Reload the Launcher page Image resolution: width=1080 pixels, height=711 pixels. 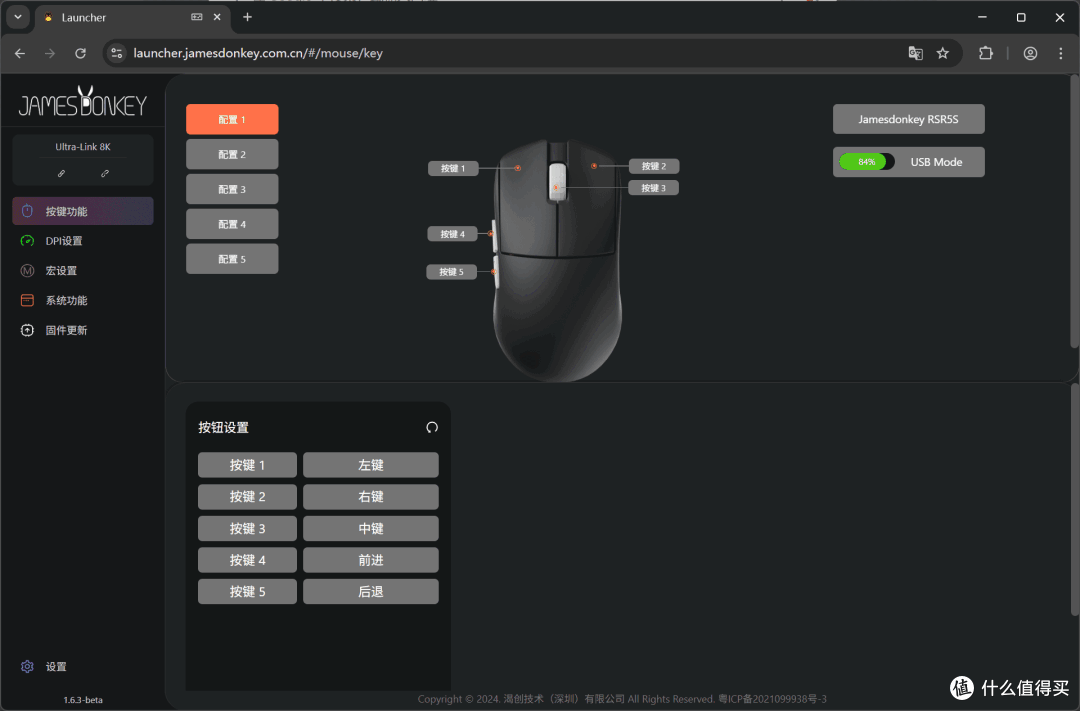[x=81, y=53]
